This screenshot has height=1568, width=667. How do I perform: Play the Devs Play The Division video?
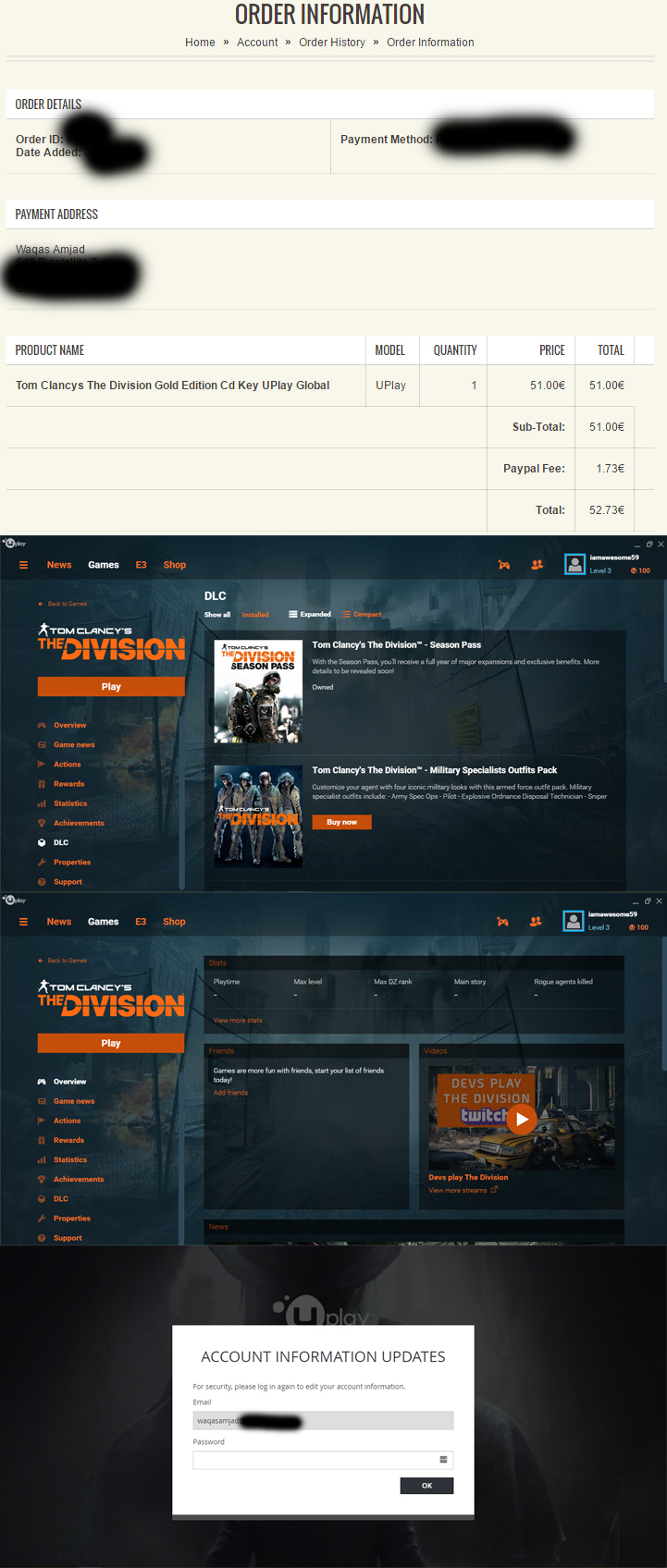tap(522, 1119)
